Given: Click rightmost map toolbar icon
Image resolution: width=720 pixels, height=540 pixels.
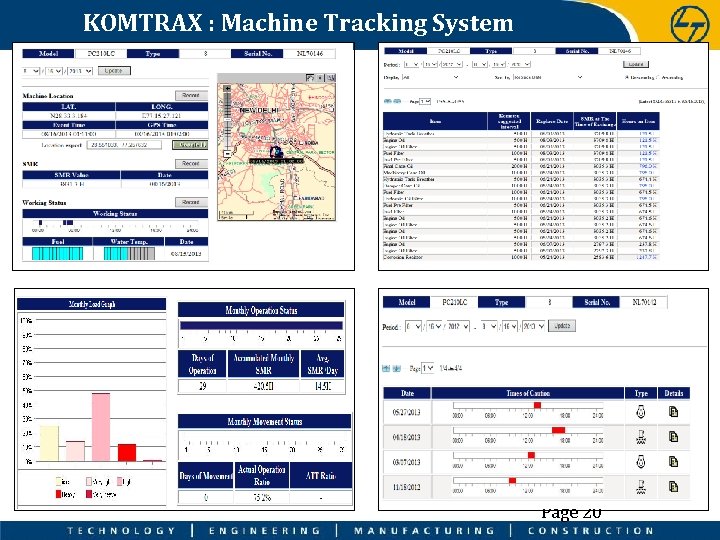Looking at the screenshot, I should click(x=331, y=78).
